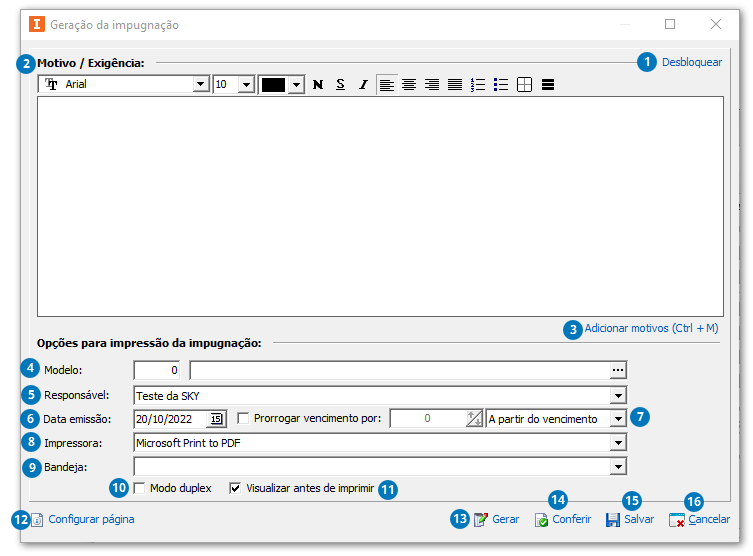753x556 pixels.
Task: Click the Modelo browse ellipsis button
Action: tap(618, 370)
